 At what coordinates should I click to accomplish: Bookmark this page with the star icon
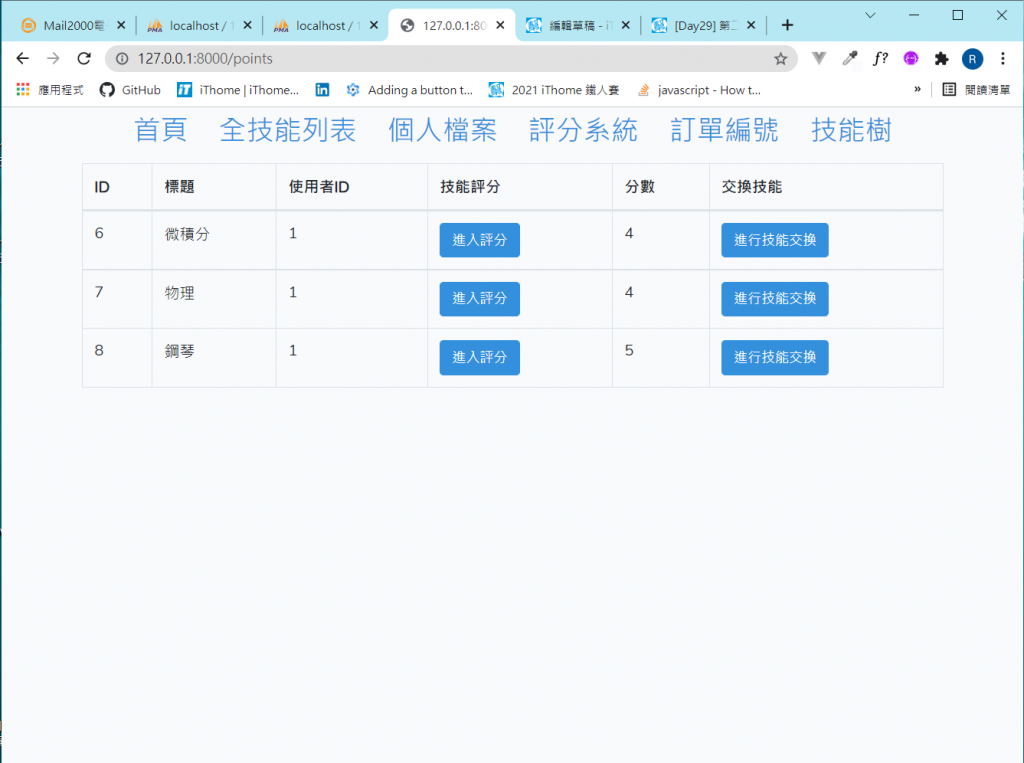(780, 59)
